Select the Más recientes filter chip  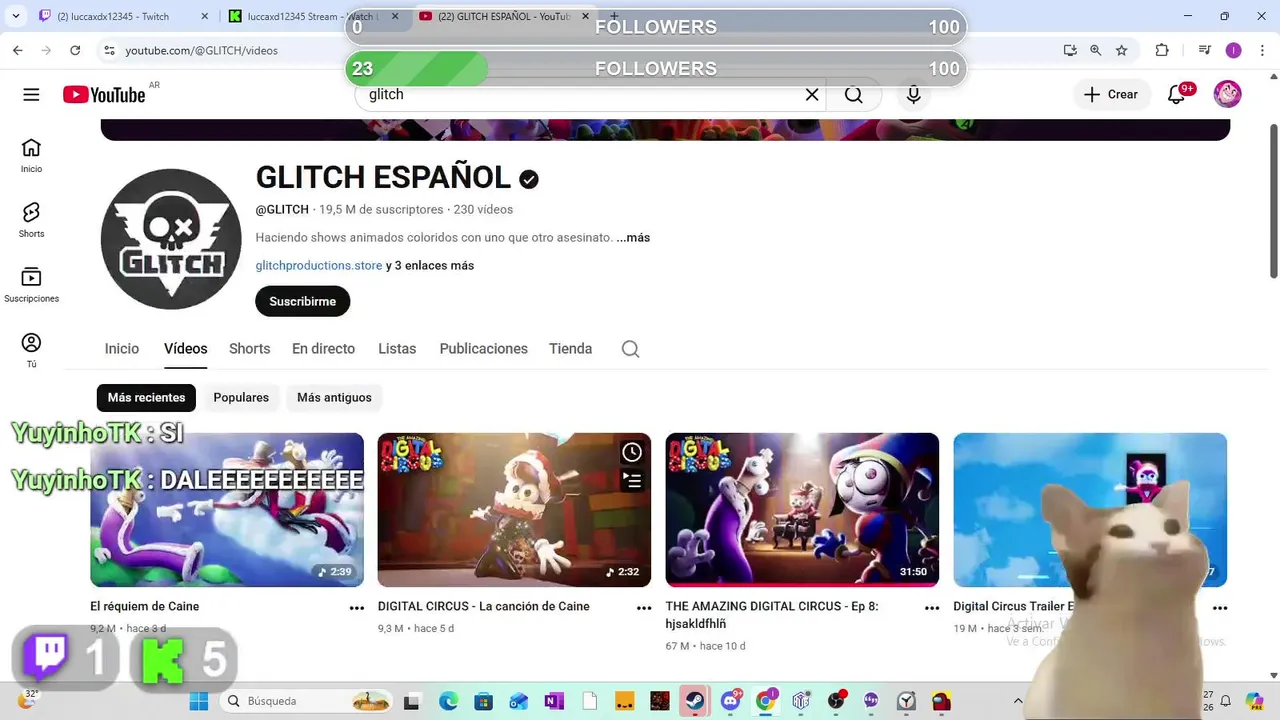point(146,397)
